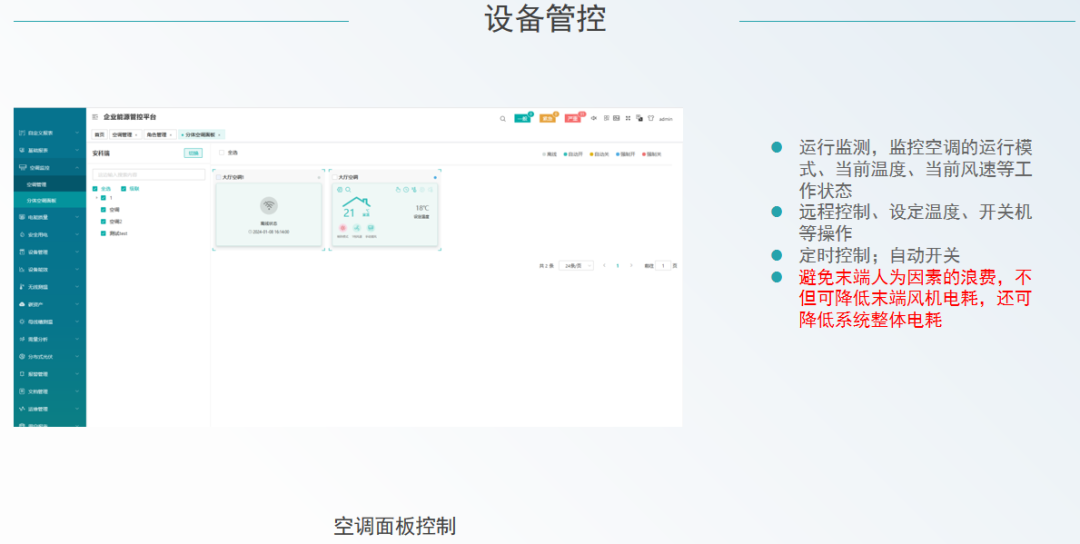
Task: Close the 分体空调面板 tab
Action: pos(219,135)
